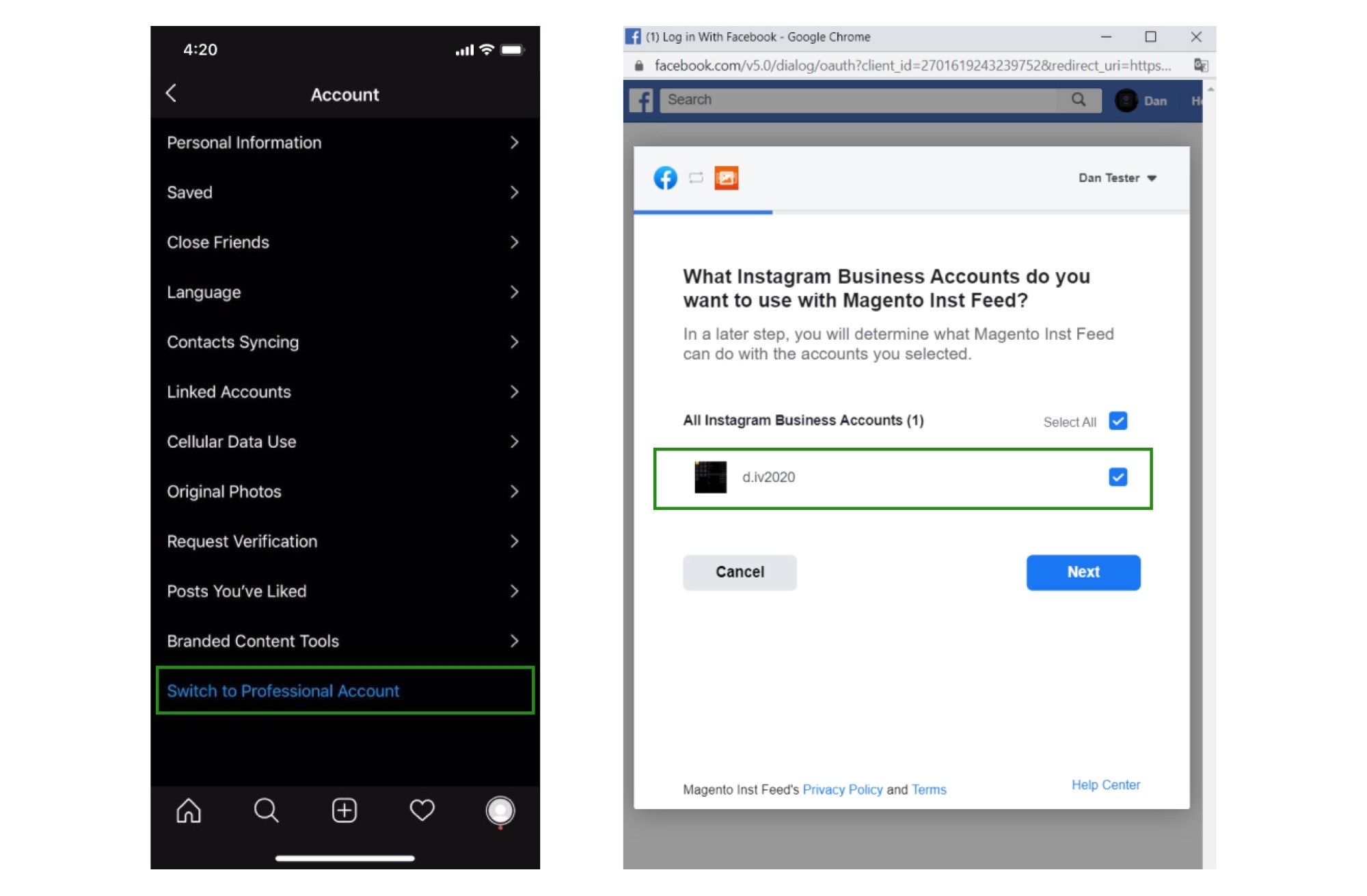
Task: Tap the Profile icon on Instagram
Action: tap(501, 810)
